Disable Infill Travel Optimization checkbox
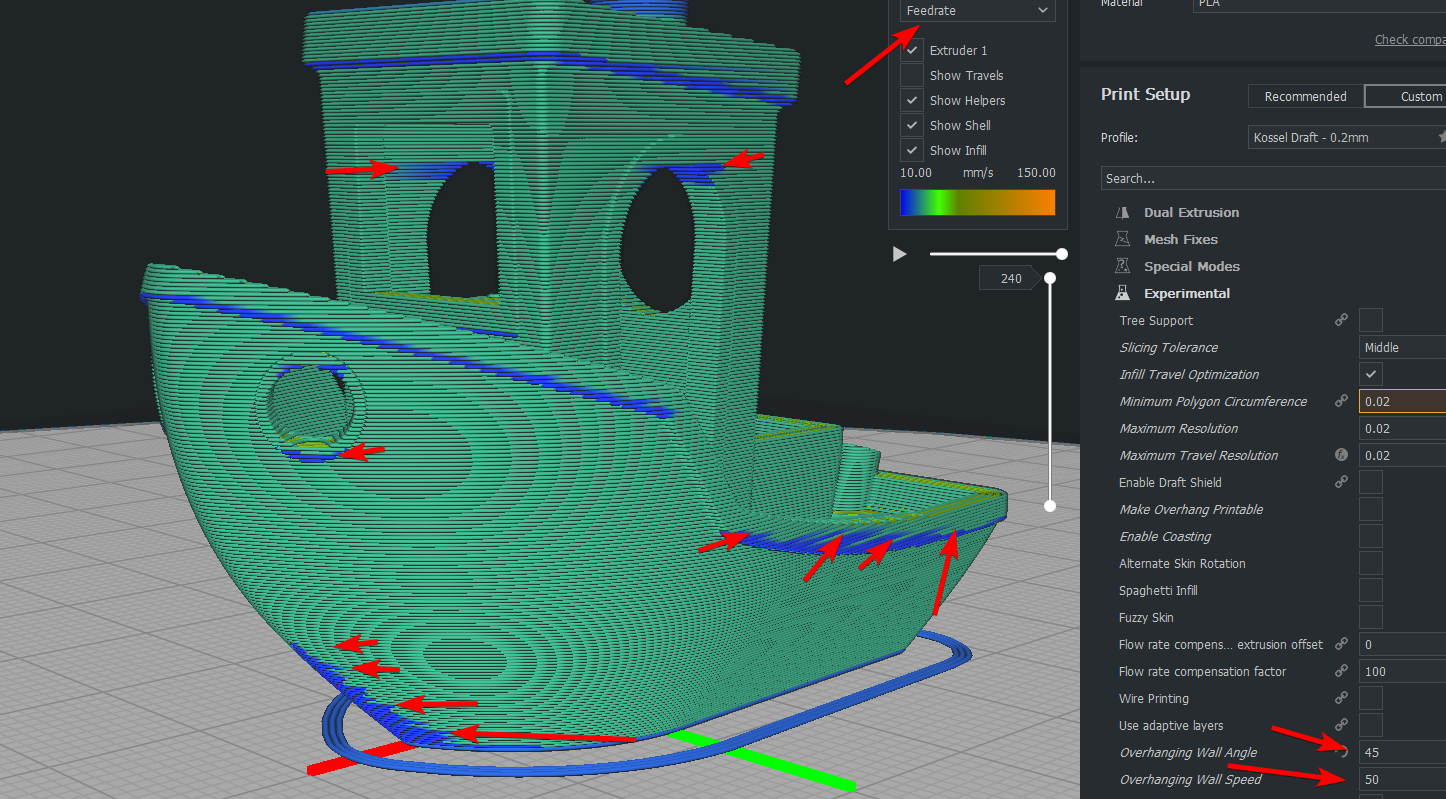The image size is (1446, 799). click(x=1371, y=375)
